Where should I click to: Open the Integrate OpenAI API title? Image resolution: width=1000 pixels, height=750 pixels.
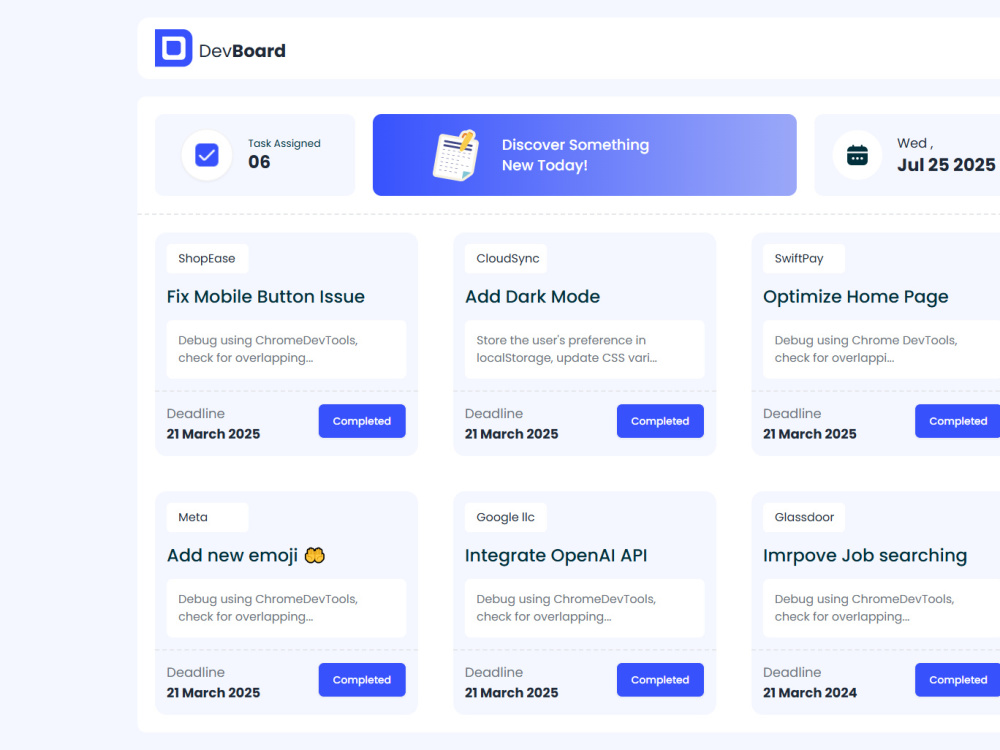[x=556, y=555]
